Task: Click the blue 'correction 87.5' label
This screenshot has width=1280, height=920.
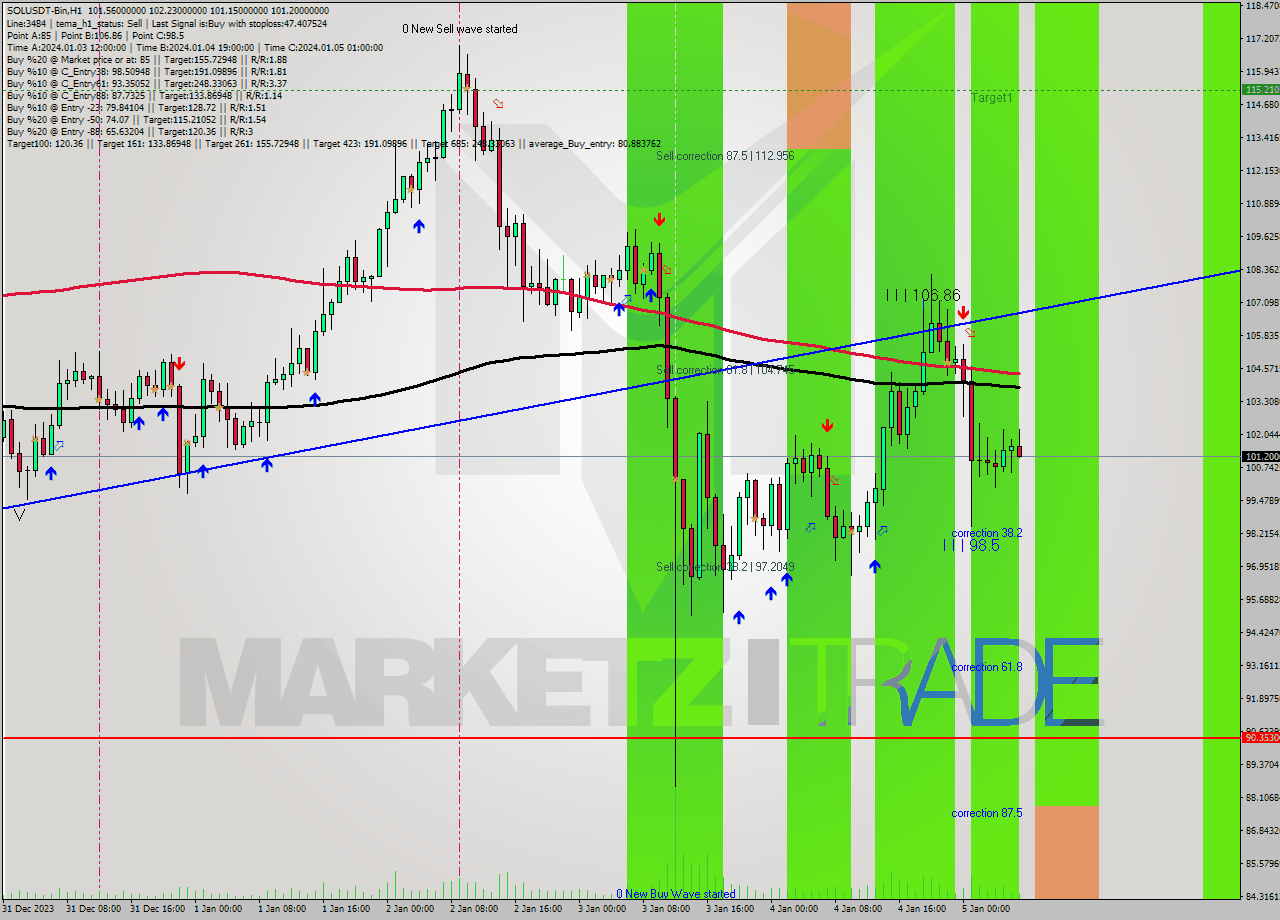Action: click(x=987, y=813)
